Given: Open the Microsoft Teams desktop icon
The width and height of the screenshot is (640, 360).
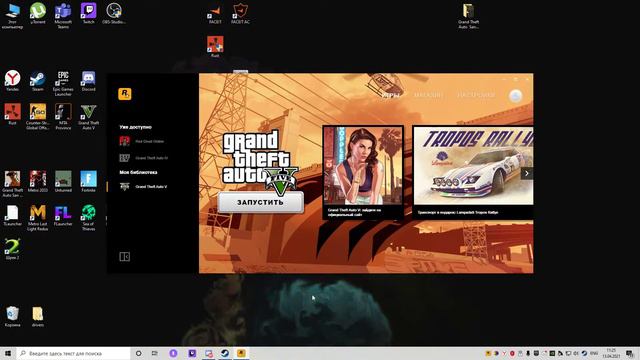Looking at the screenshot, I should point(63,16).
